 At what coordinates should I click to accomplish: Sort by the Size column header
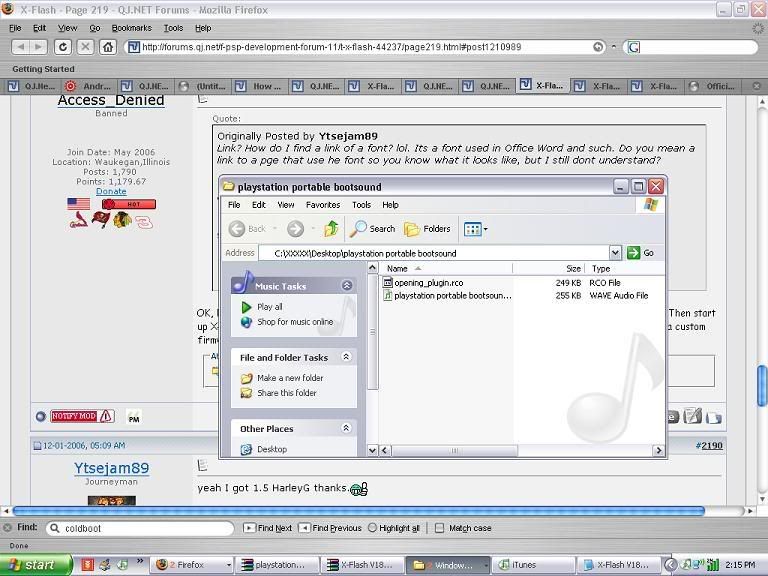point(549,268)
